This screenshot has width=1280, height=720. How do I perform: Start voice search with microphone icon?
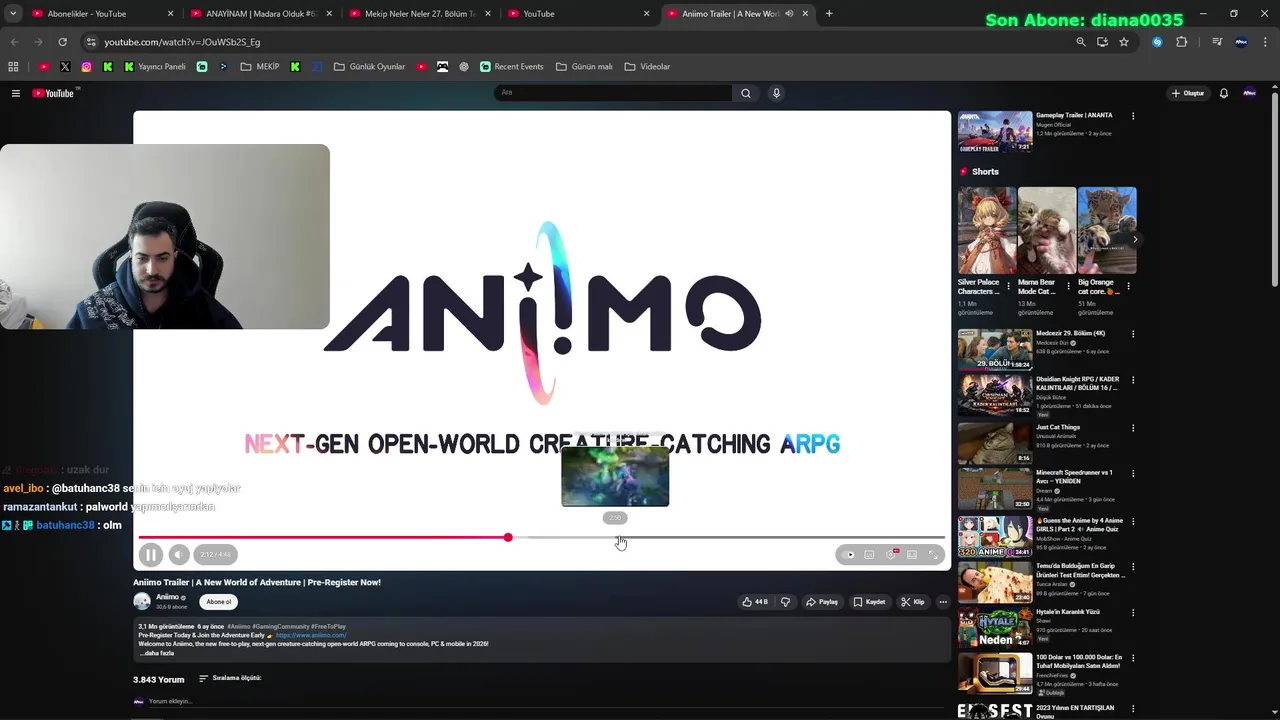tap(776, 93)
